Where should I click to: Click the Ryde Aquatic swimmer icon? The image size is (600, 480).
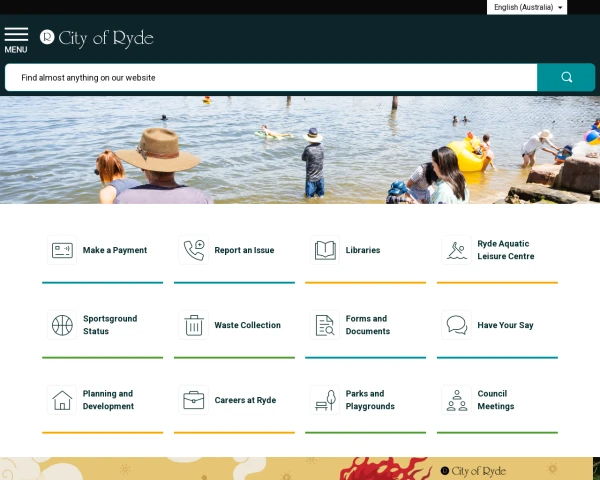pos(457,250)
